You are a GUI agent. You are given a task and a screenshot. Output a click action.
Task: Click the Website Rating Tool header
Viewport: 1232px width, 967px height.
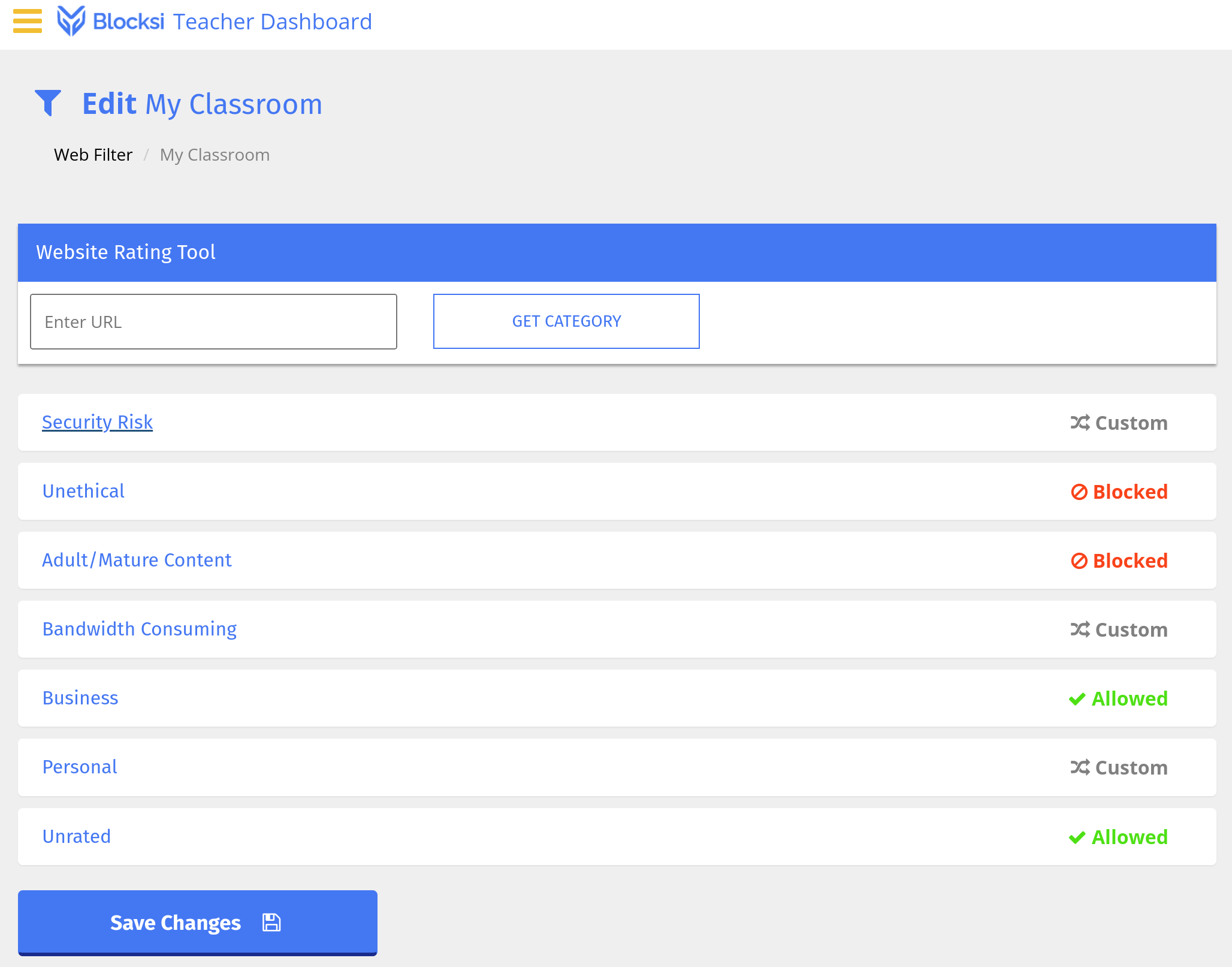(617, 252)
